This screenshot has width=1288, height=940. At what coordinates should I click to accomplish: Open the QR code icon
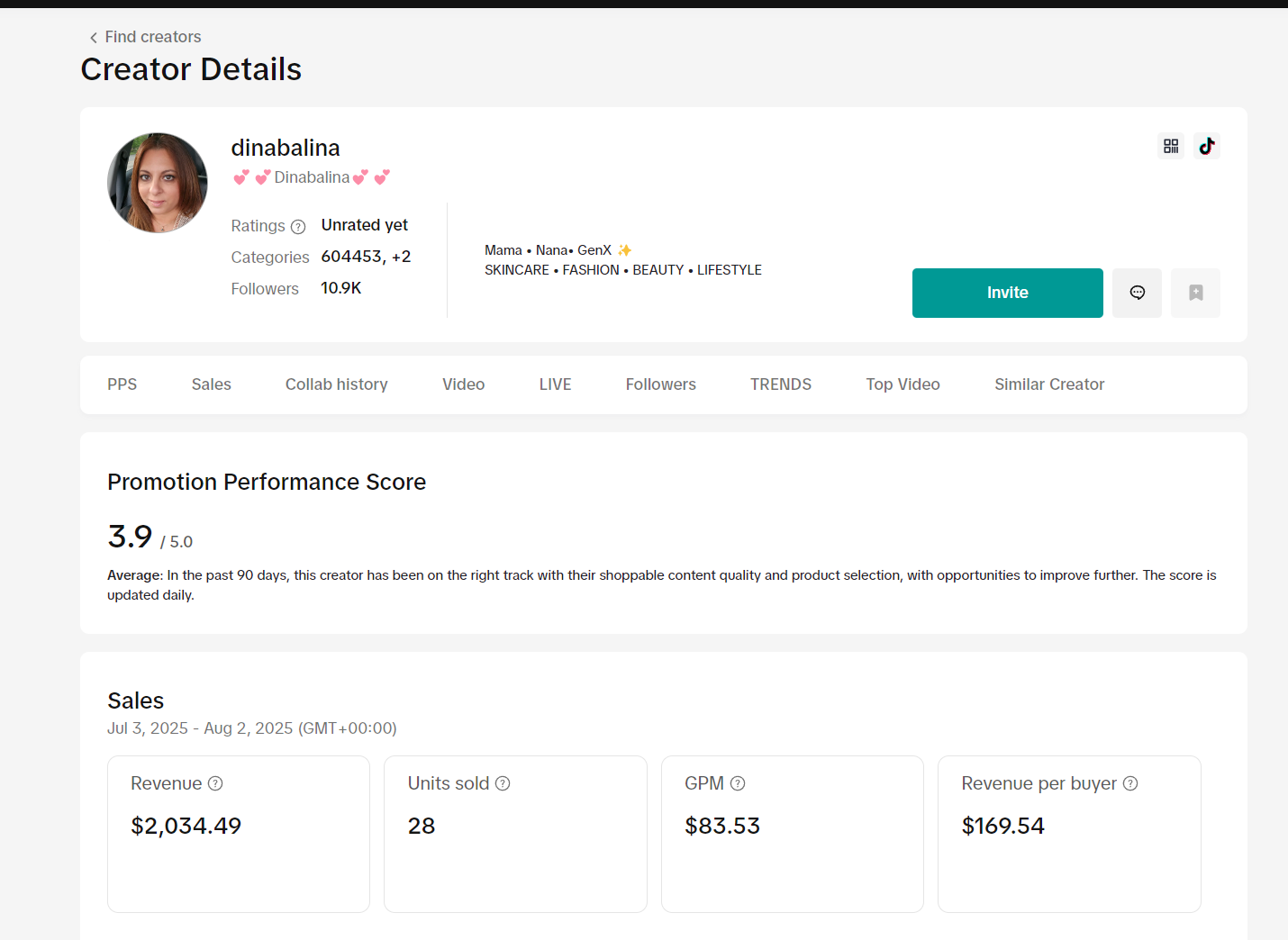click(x=1170, y=146)
